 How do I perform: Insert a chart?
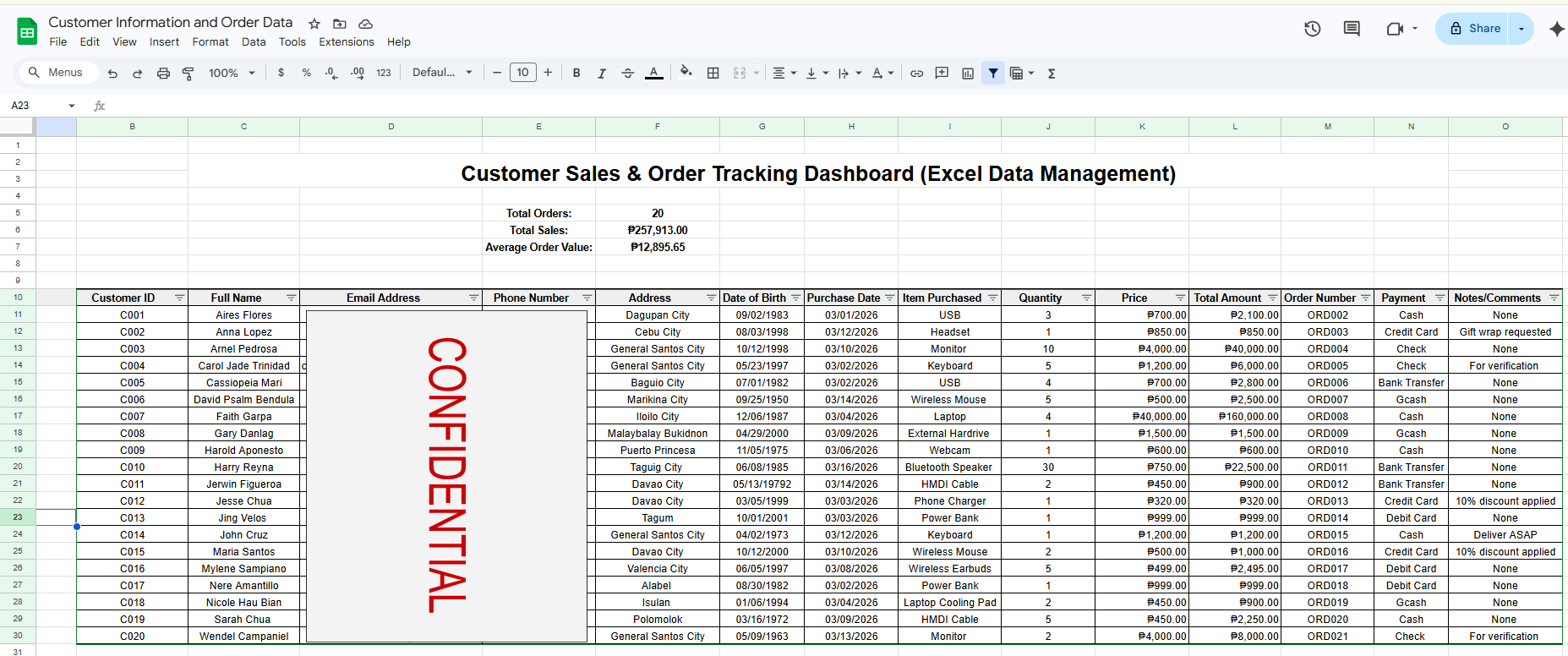pos(968,74)
